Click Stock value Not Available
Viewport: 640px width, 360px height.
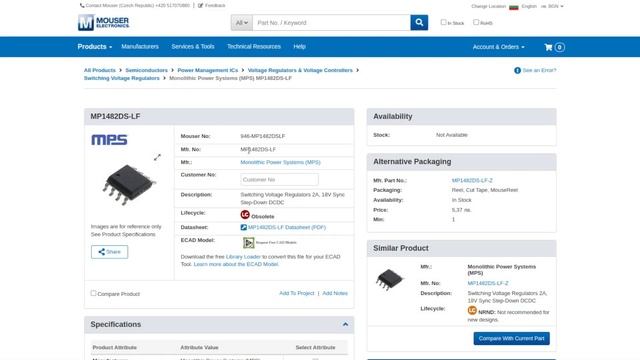tap(451, 135)
